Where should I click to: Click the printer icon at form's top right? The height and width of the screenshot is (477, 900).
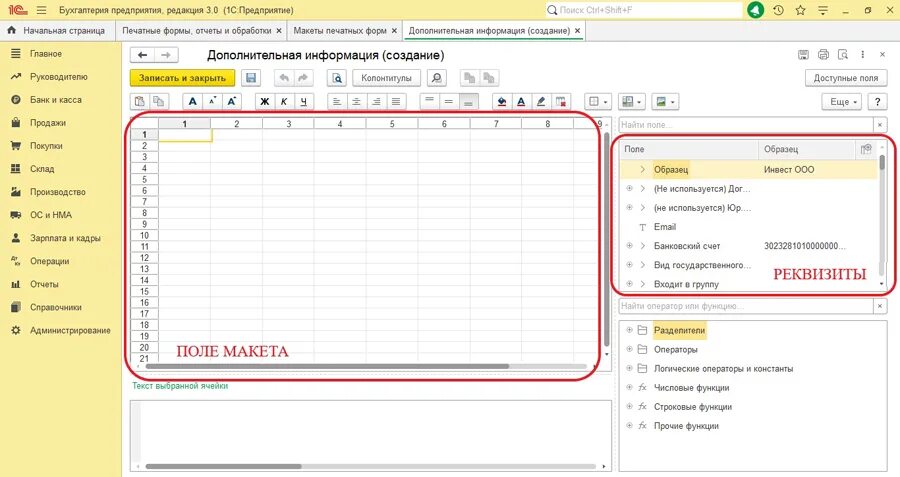tap(823, 55)
